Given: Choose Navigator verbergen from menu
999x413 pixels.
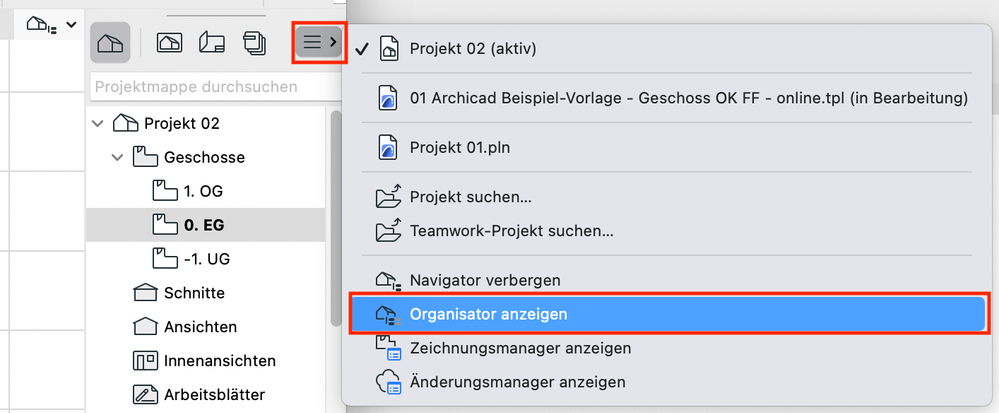Looking at the screenshot, I should coord(484,280).
